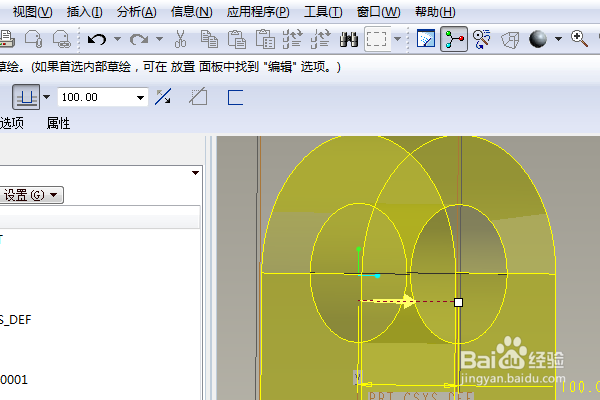The image size is (600, 400).
Task: Open the 帮助(H) menu
Action: 435,12
